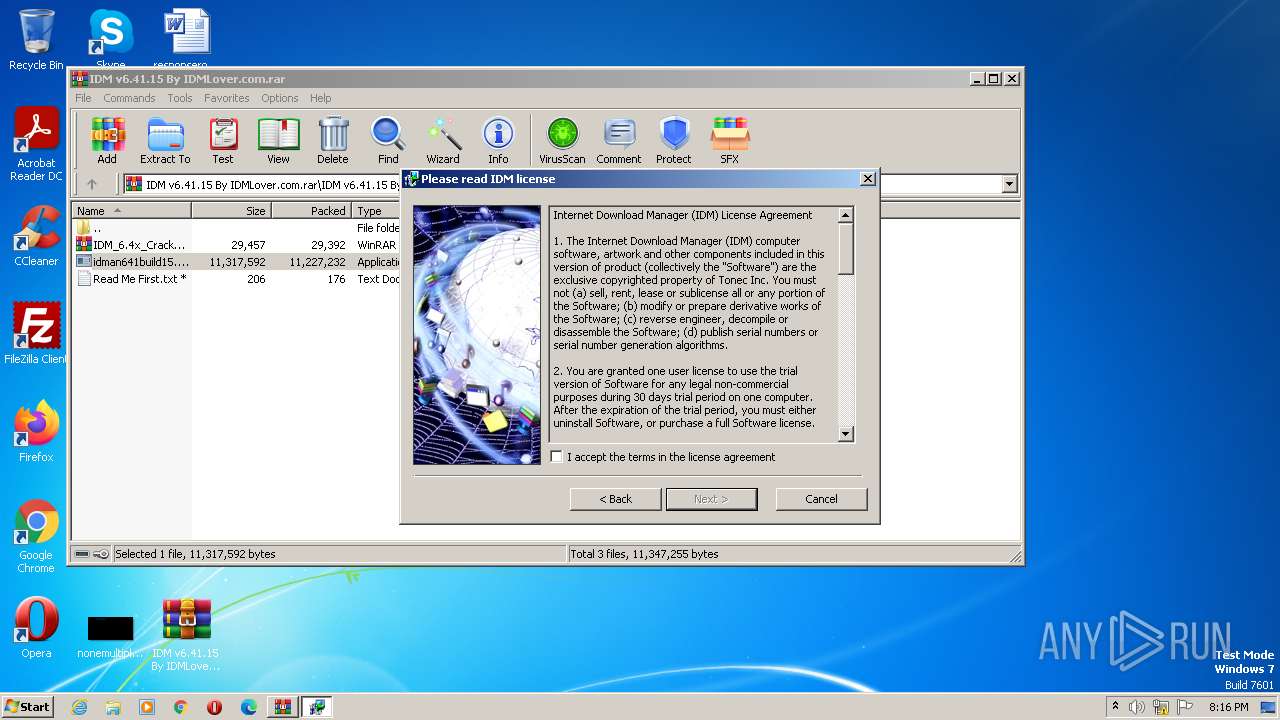Click the WinRAR taskbar button

coord(283,707)
